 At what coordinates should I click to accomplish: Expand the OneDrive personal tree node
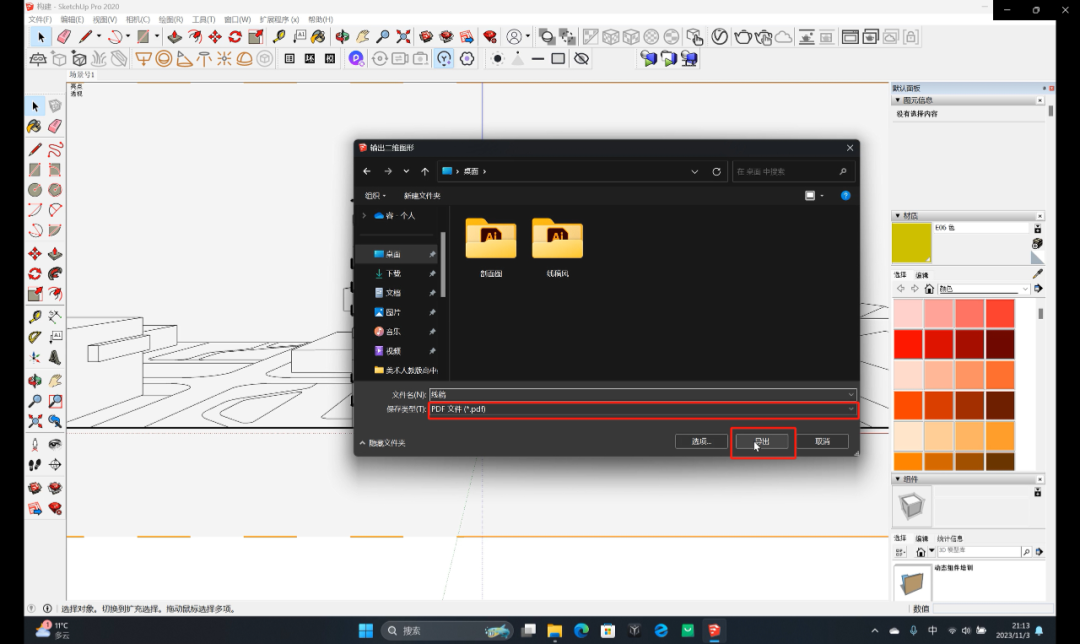pyautogui.click(x=364, y=216)
